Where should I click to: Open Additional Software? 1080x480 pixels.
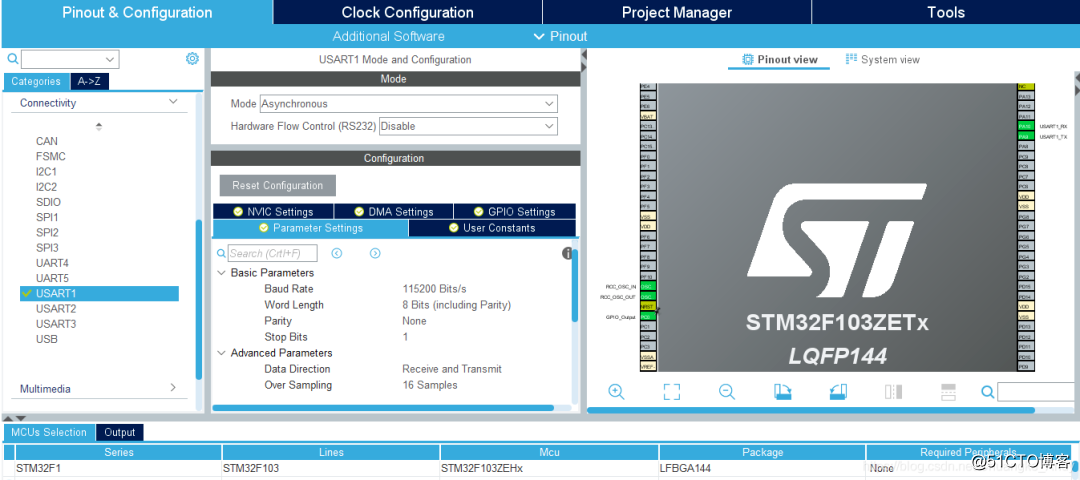pyautogui.click(x=388, y=36)
